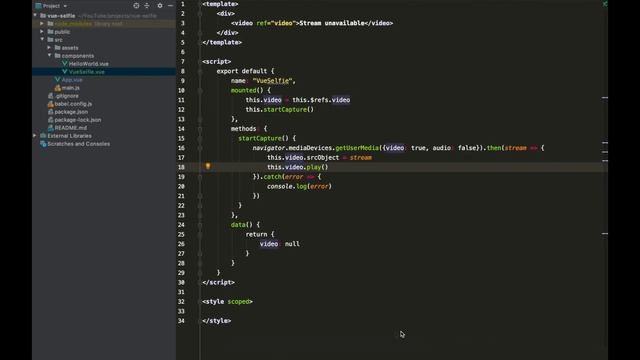Open README.md file
This screenshot has width=640, height=360.
pyautogui.click(x=71, y=128)
